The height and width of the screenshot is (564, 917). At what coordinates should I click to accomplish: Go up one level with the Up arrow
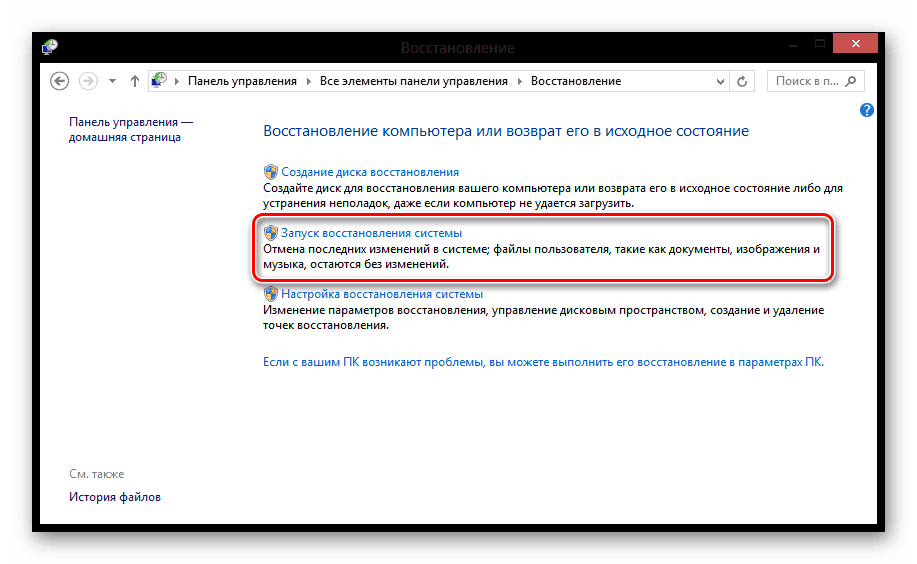tap(135, 81)
